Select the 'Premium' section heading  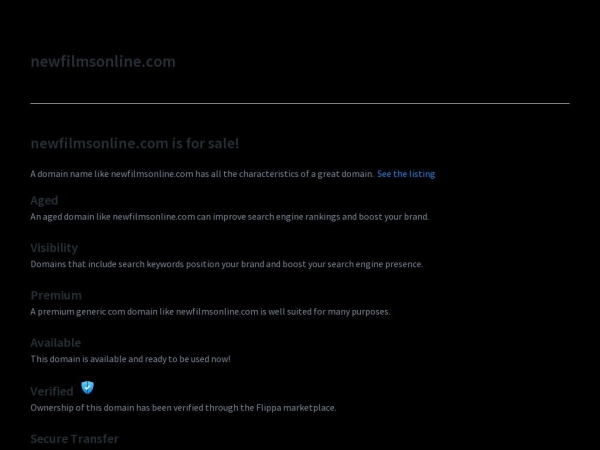pyautogui.click(x=56, y=295)
